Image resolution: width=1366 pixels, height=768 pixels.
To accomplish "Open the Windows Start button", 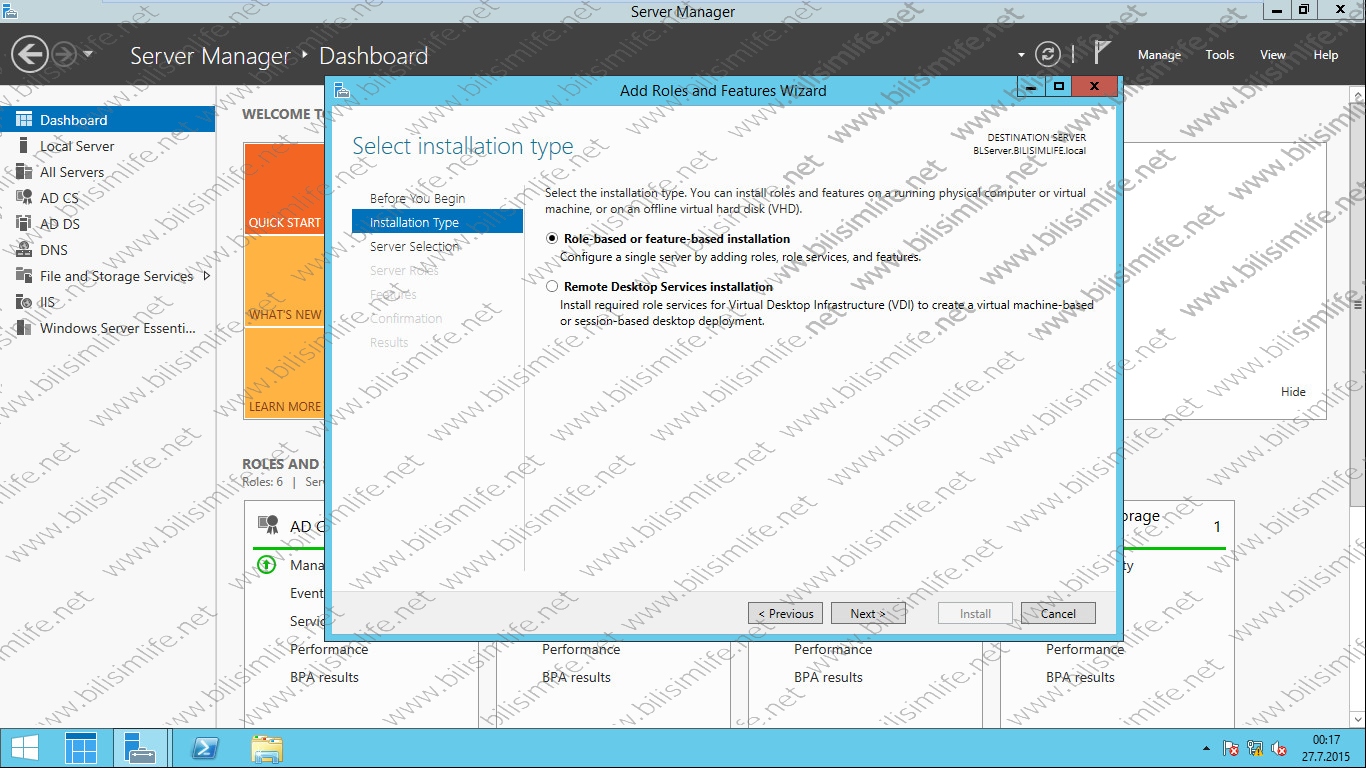I will click(25, 748).
